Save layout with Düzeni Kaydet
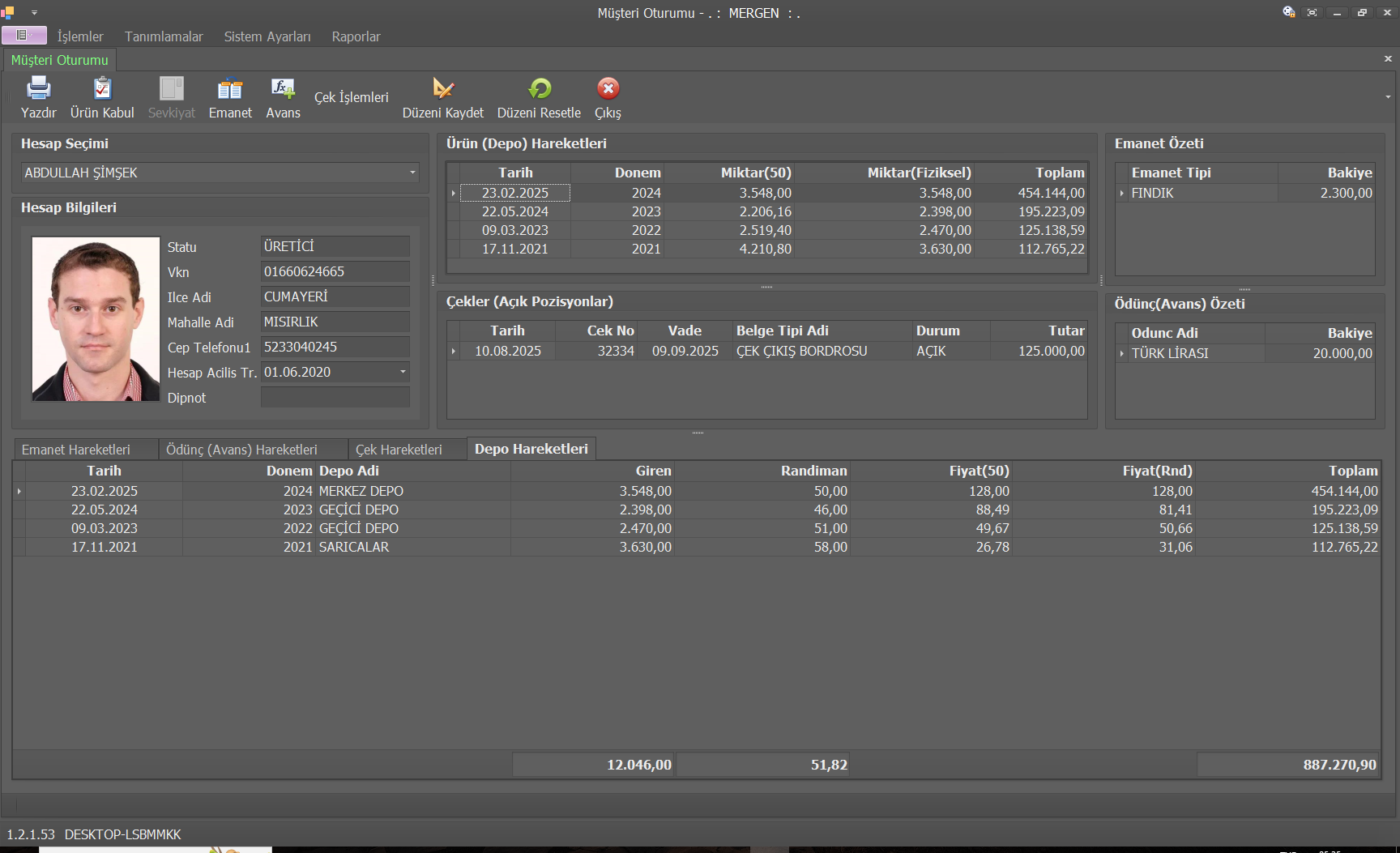Image resolution: width=1400 pixels, height=853 pixels. pyautogui.click(x=442, y=88)
